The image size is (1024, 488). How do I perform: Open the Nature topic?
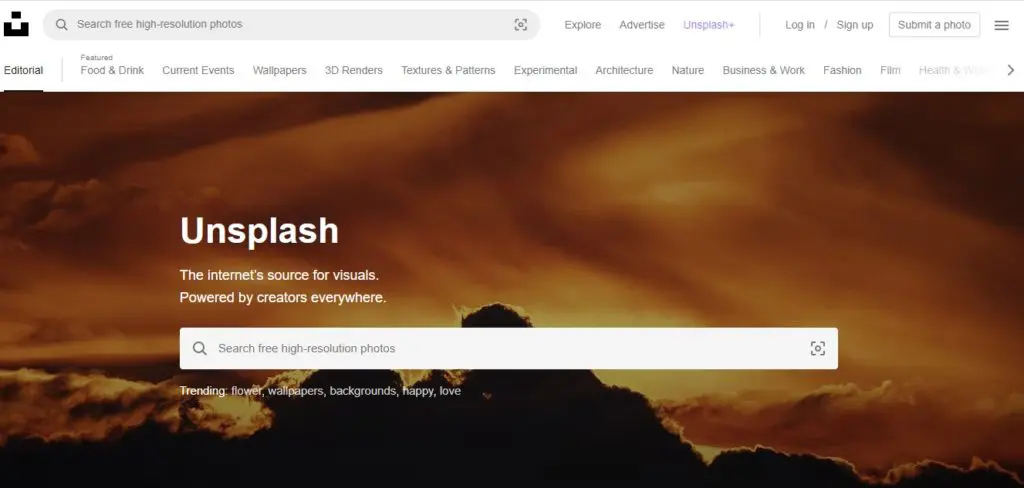[688, 70]
